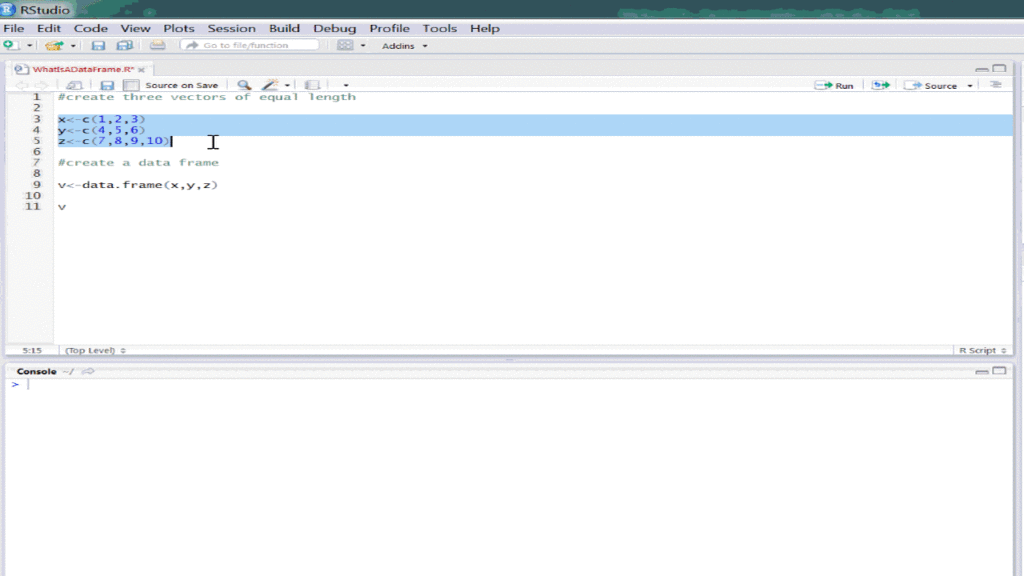Open the (Top Level) scope selector

[x=95, y=350]
